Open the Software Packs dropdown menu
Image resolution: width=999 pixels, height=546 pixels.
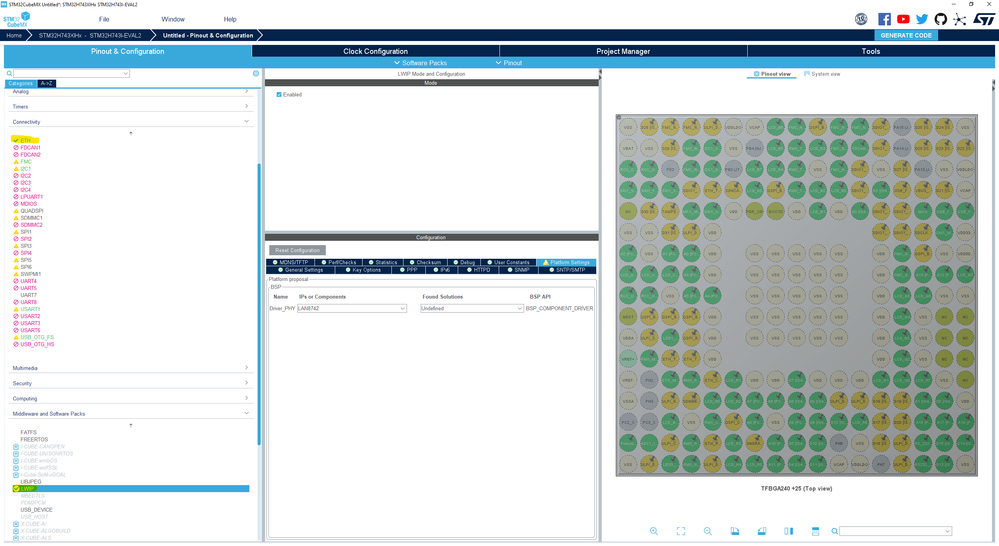click(x=420, y=62)
